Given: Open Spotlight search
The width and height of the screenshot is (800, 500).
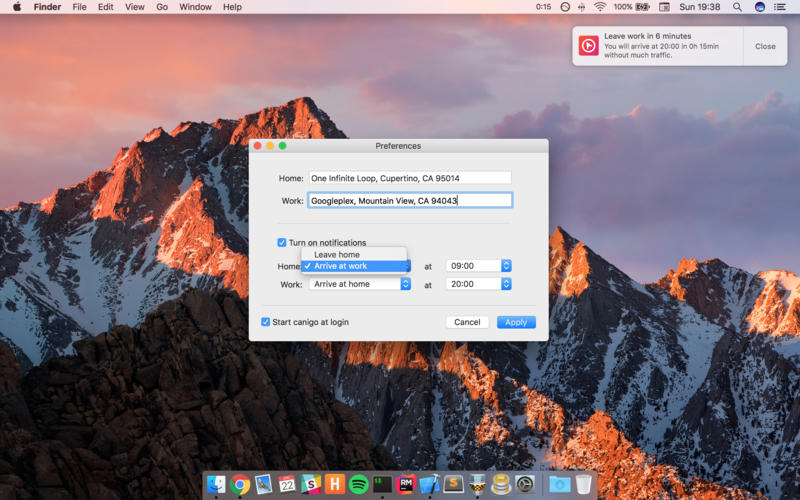Looking at the screenshot, I should (x=737, y=7).
